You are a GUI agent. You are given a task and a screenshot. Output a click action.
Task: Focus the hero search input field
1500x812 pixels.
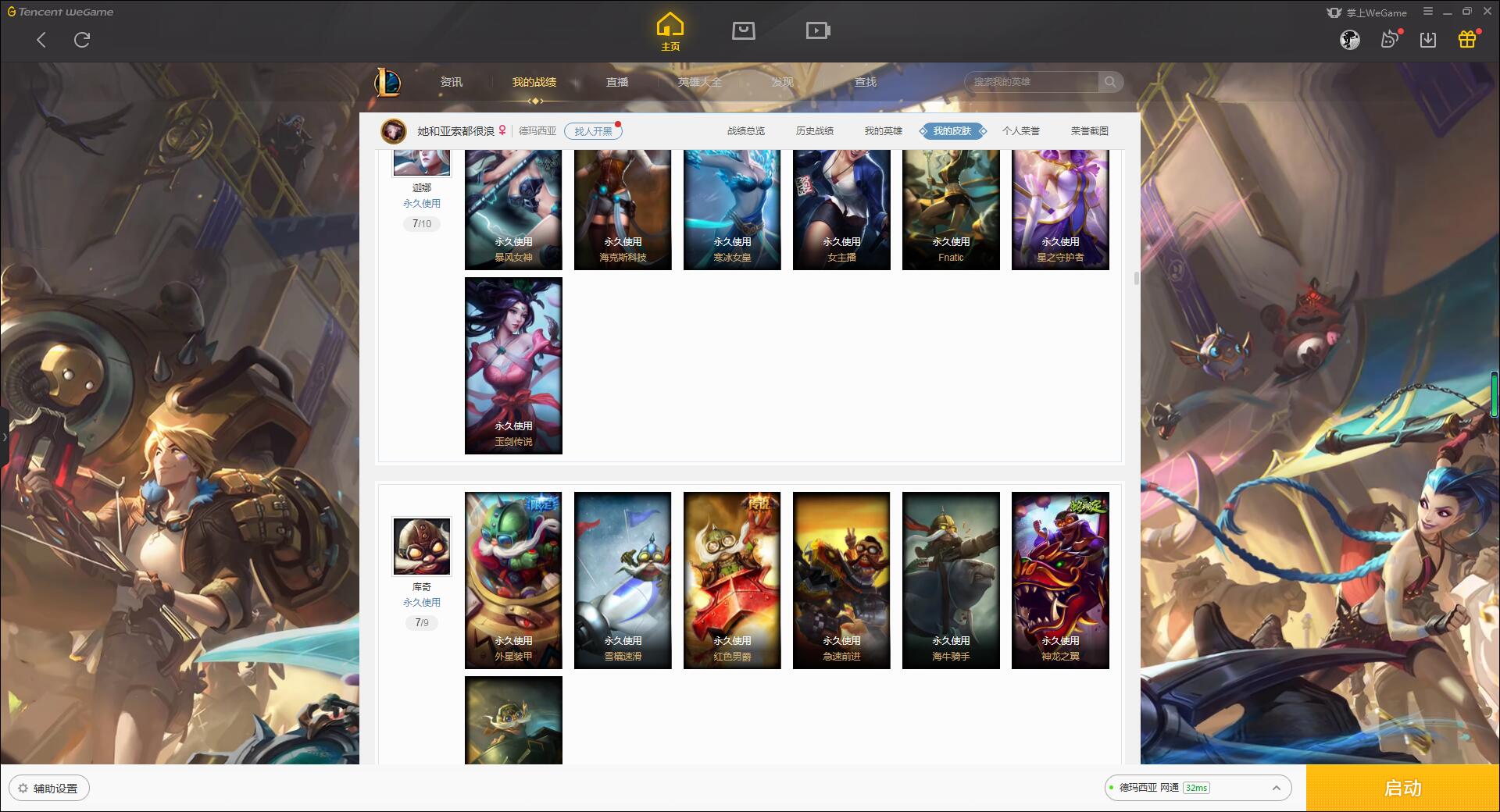(x=1031, y=82)
